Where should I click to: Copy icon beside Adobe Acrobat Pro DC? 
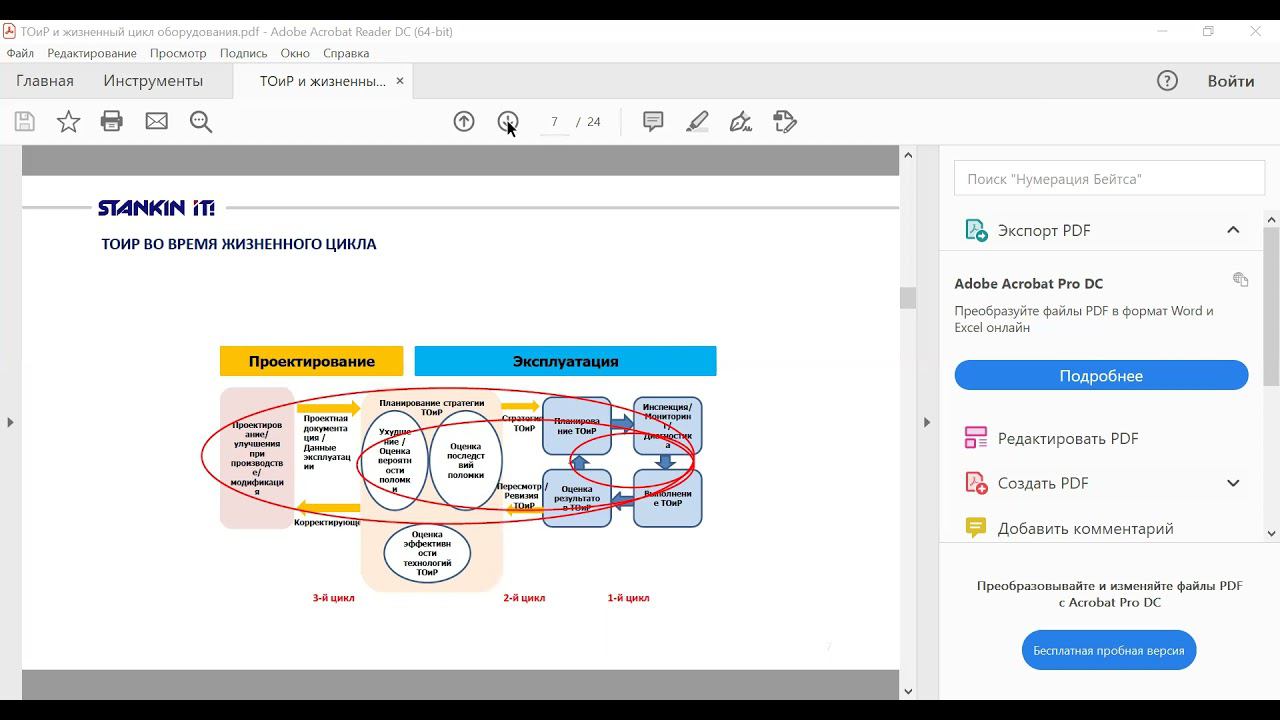[x=1240, y=280]
